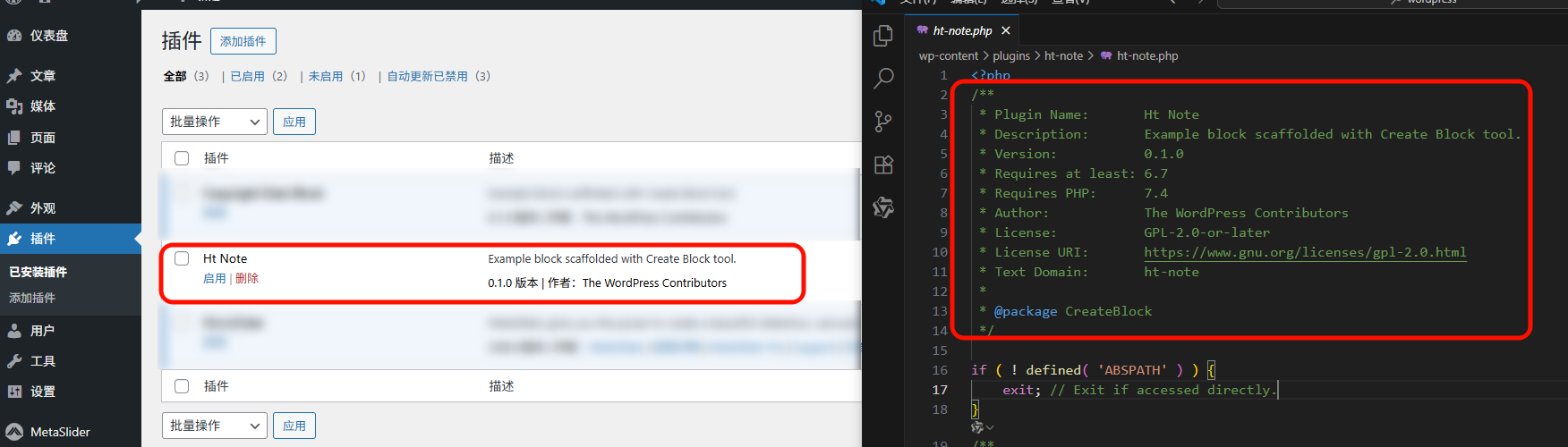Click The WordPress Contributors author text in plugin row
Viewport: 1568px width, 447px height.
tap(654, 283)
